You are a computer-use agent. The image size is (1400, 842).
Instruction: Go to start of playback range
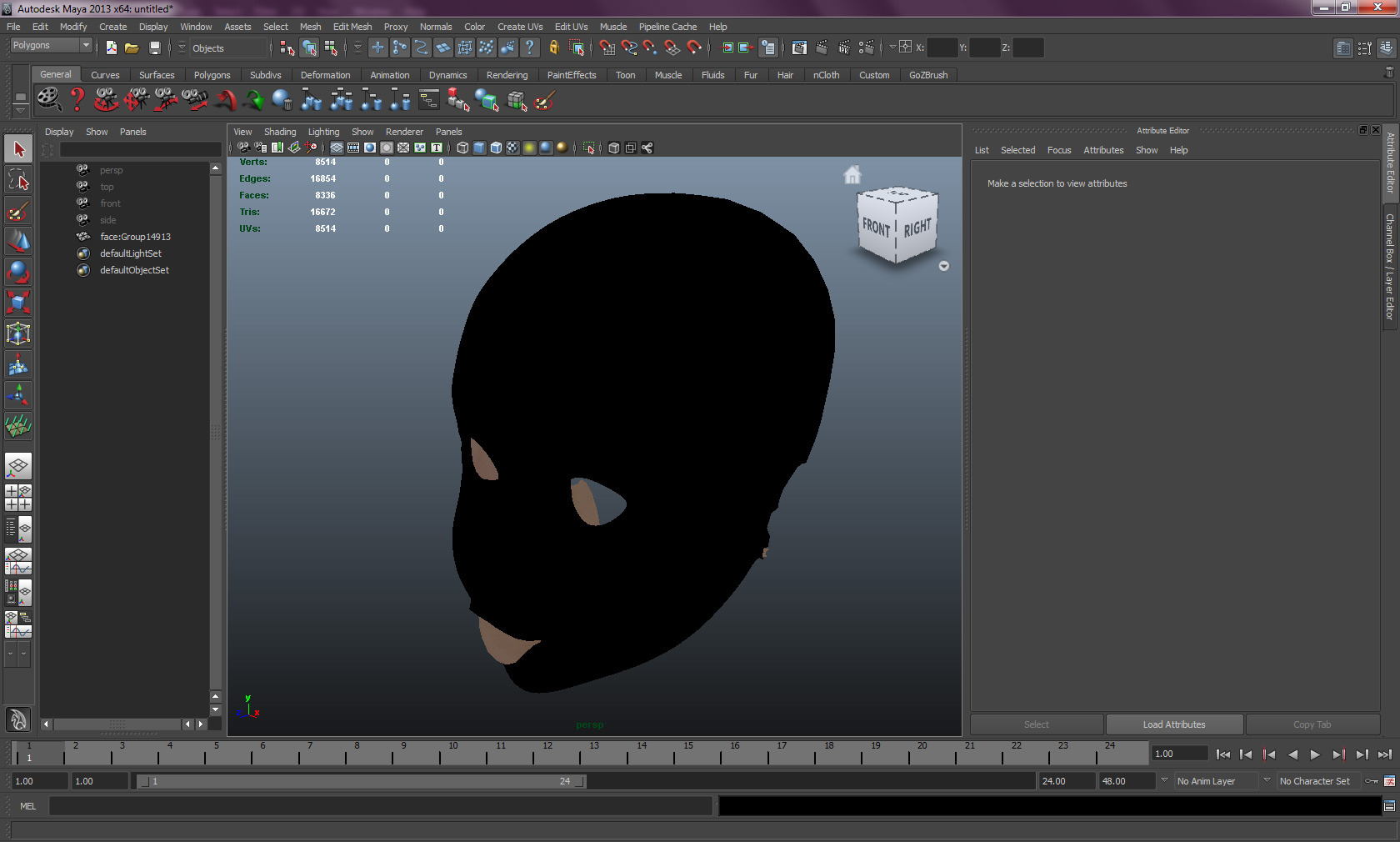1222,754
